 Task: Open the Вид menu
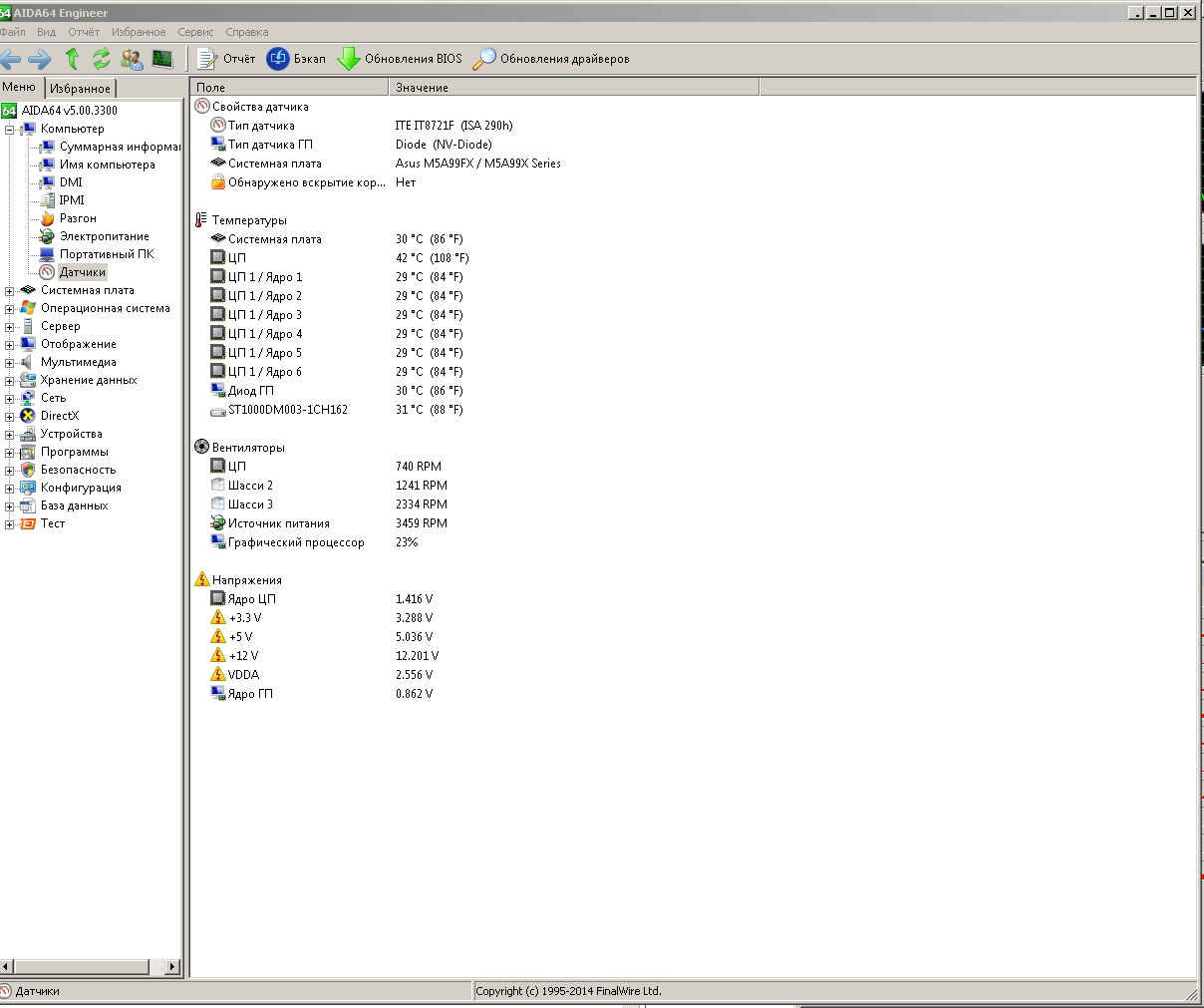pyautogui.click(x=47, y=32)
